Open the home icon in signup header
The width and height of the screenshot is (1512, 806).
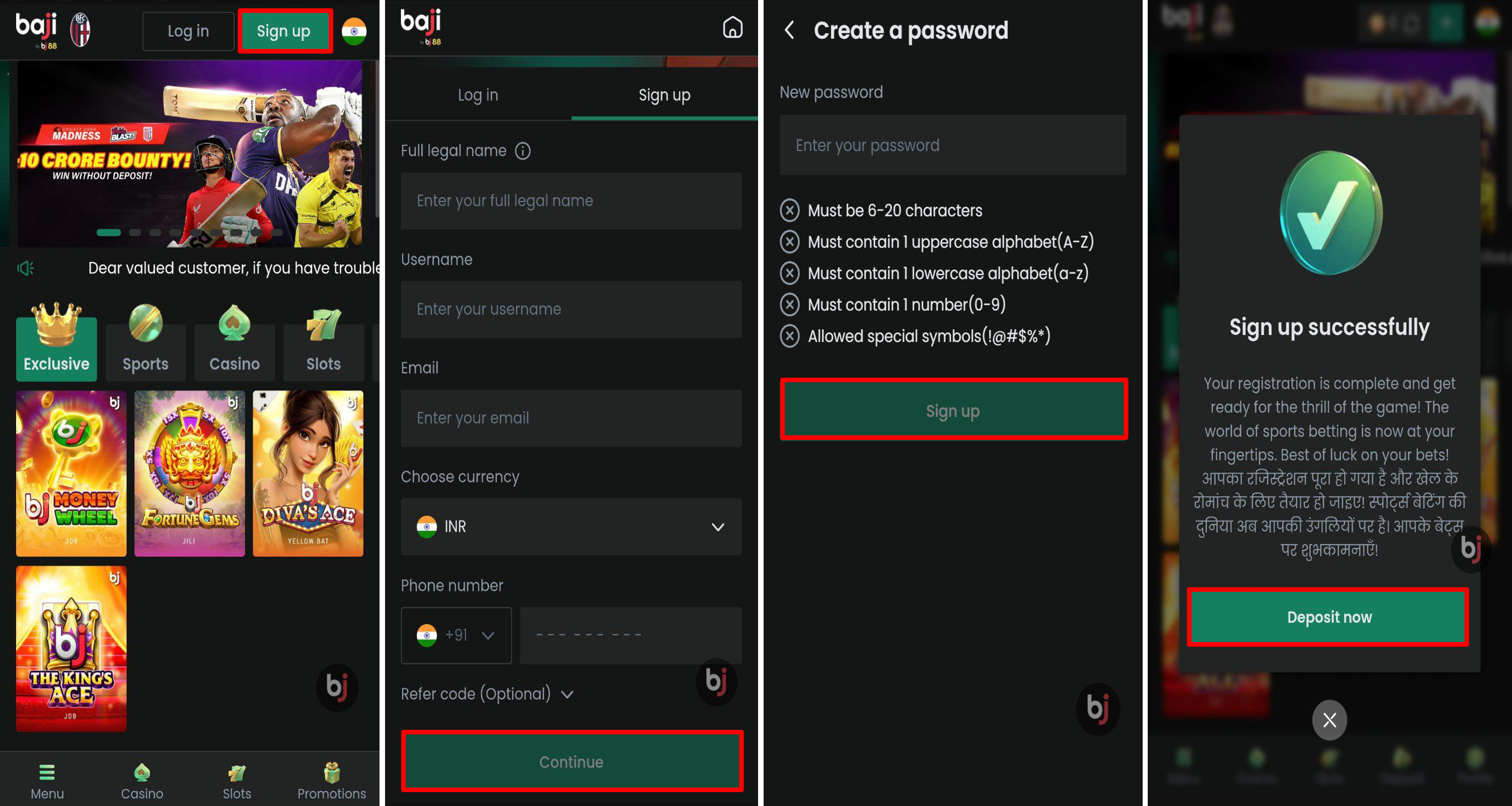tap(732, 27)
